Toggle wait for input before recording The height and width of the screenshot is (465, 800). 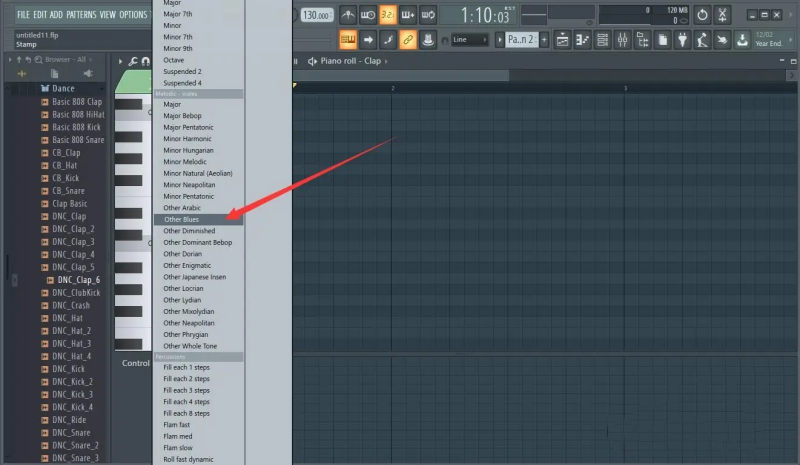pyautogui.click(x=368, y=15)
